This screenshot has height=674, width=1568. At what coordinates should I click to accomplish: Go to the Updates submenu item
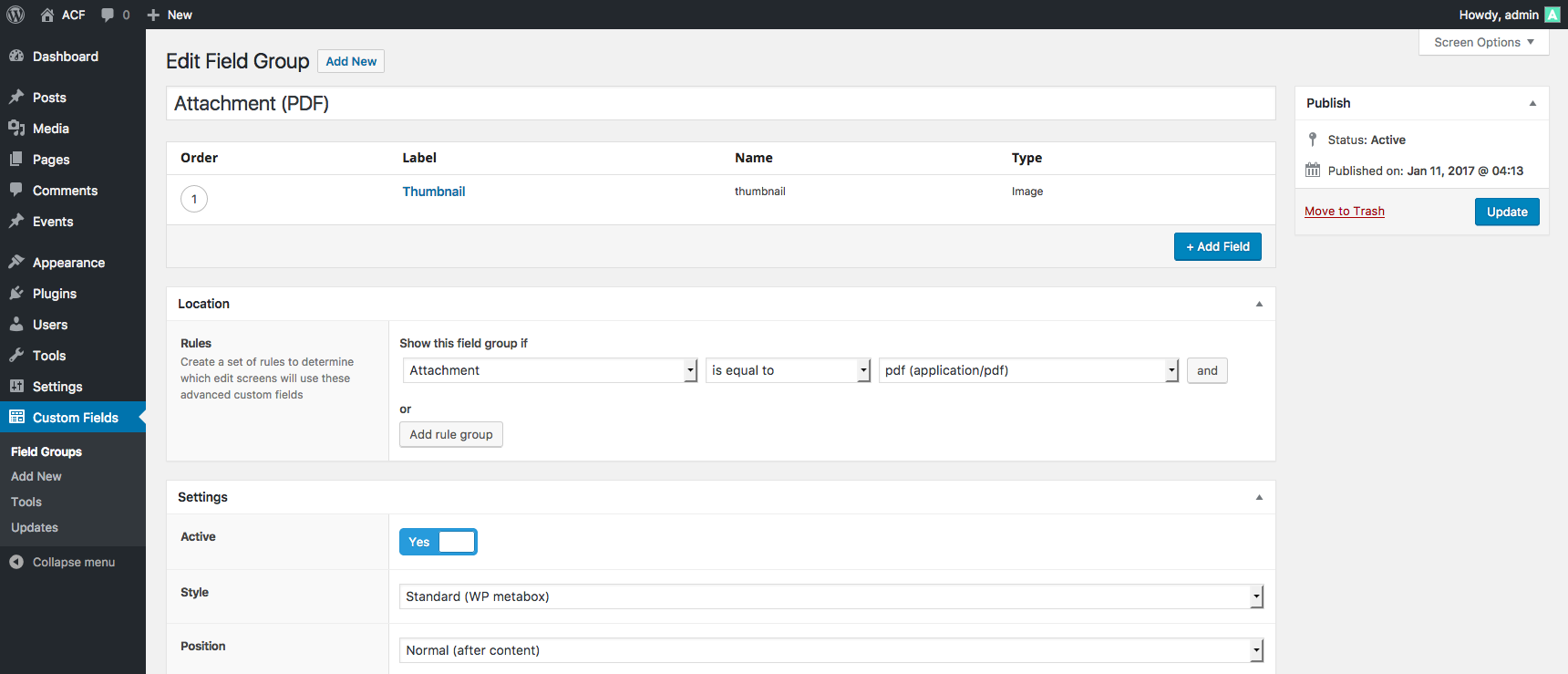pos(35,527)
